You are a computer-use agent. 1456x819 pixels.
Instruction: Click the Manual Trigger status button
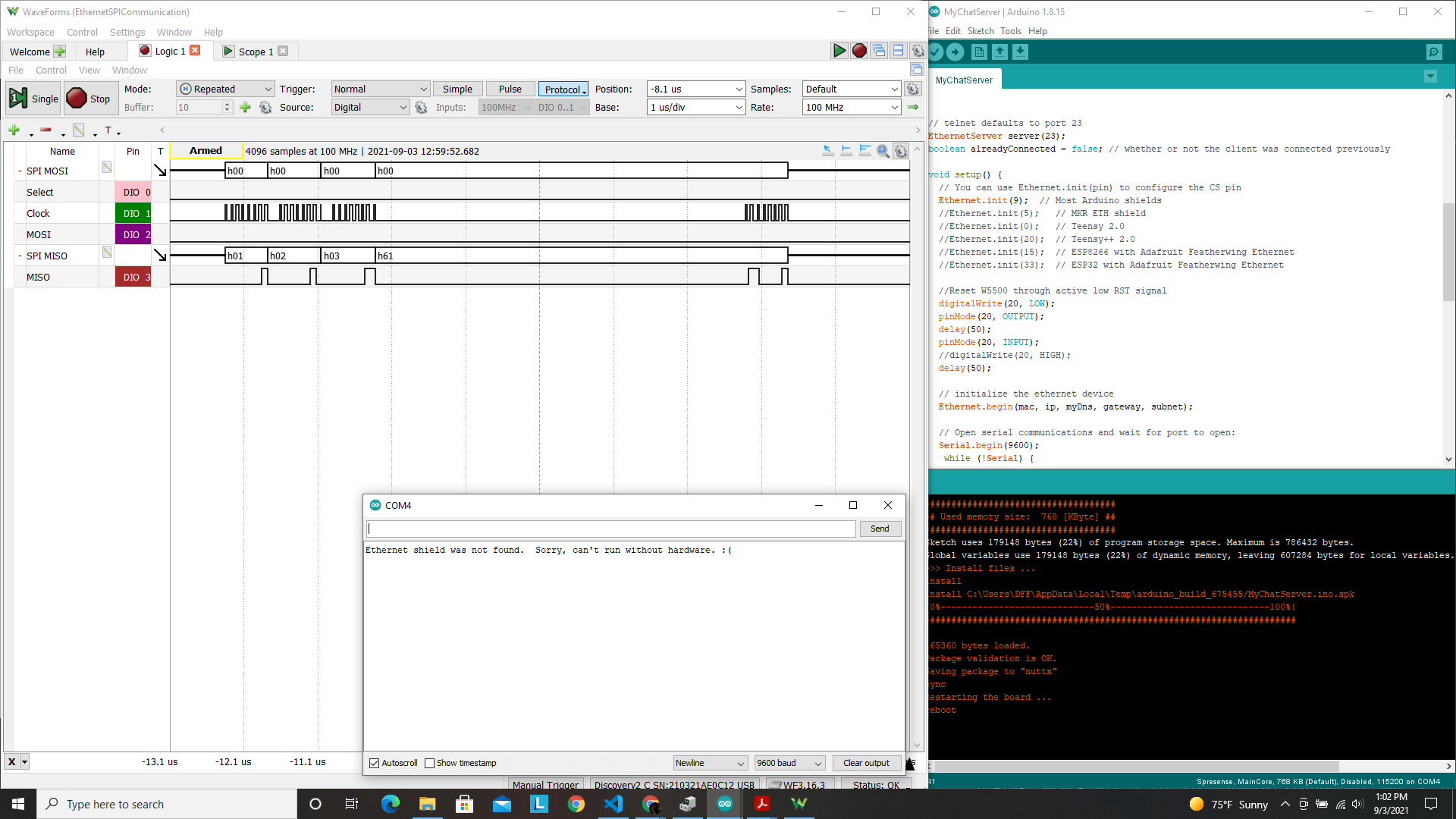[x=545, y=784]
